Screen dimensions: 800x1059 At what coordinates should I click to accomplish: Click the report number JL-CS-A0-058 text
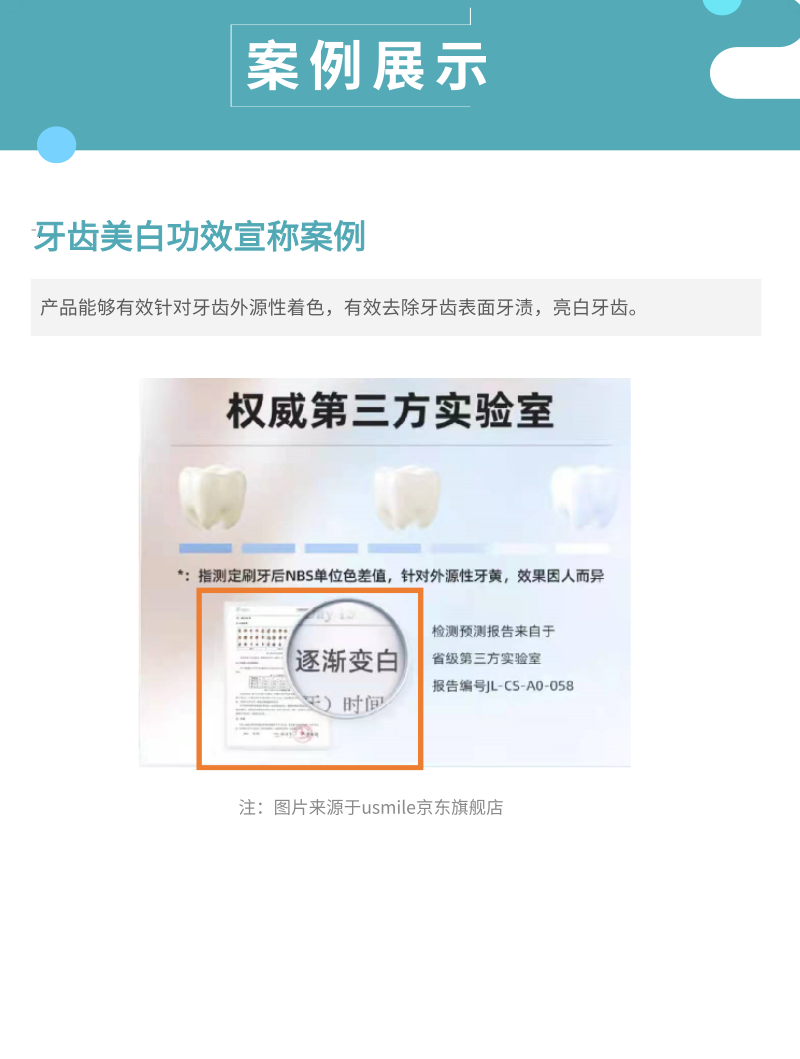coord(503,686)
